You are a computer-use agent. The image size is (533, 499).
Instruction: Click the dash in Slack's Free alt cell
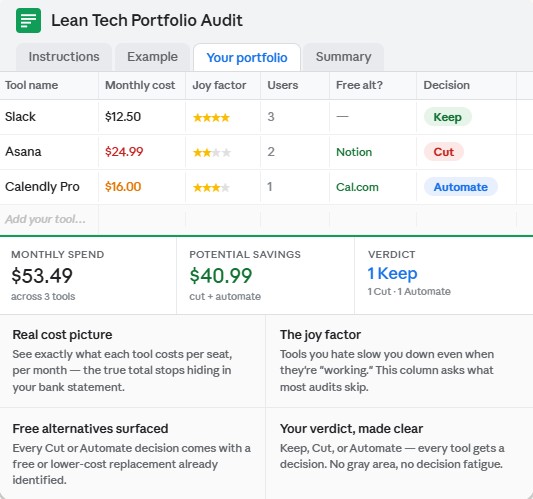(342, 117)
